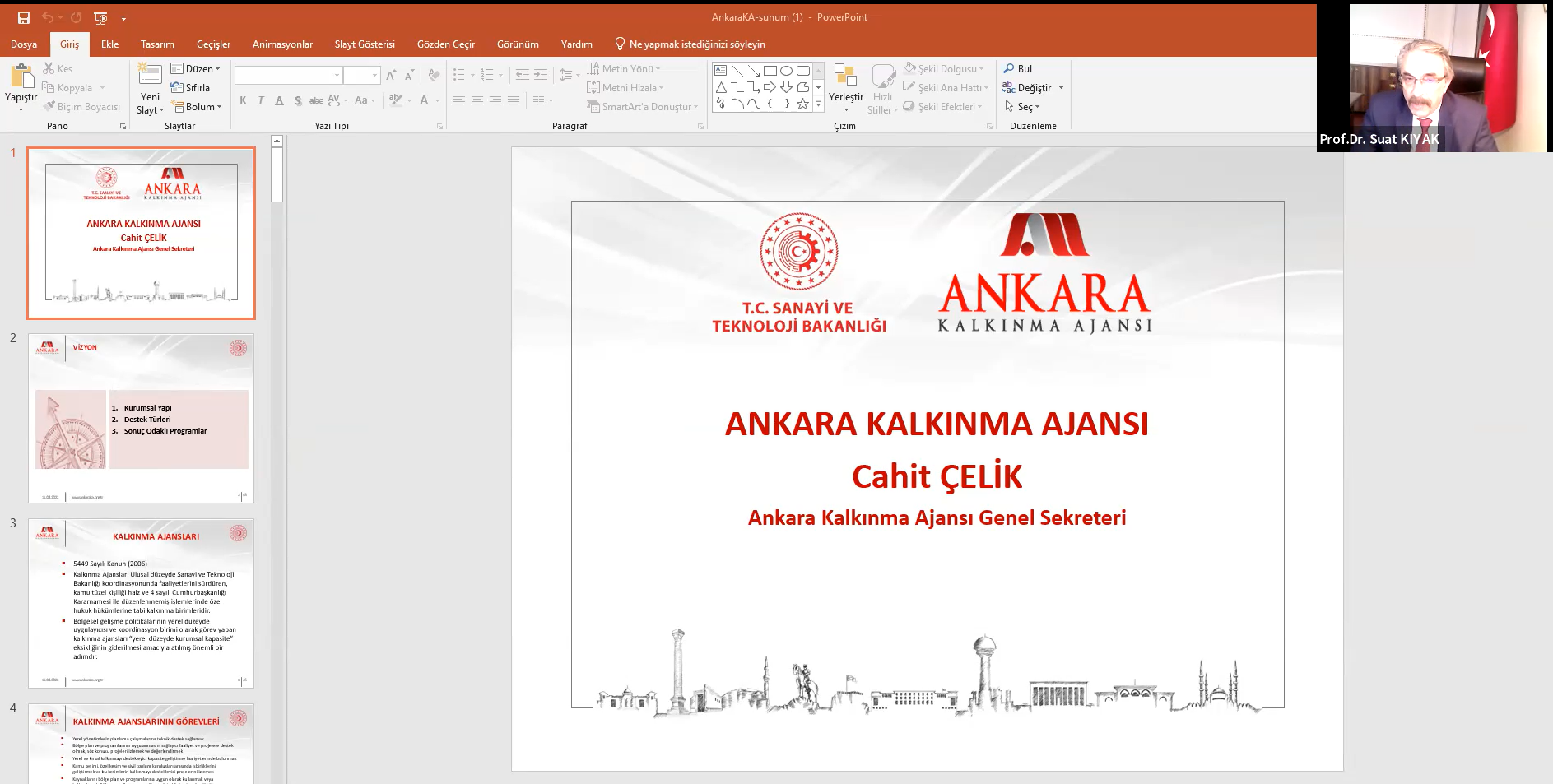Click the Save icon in quick access toolbar
This screenshot has height=784, width=1553.
23,17
